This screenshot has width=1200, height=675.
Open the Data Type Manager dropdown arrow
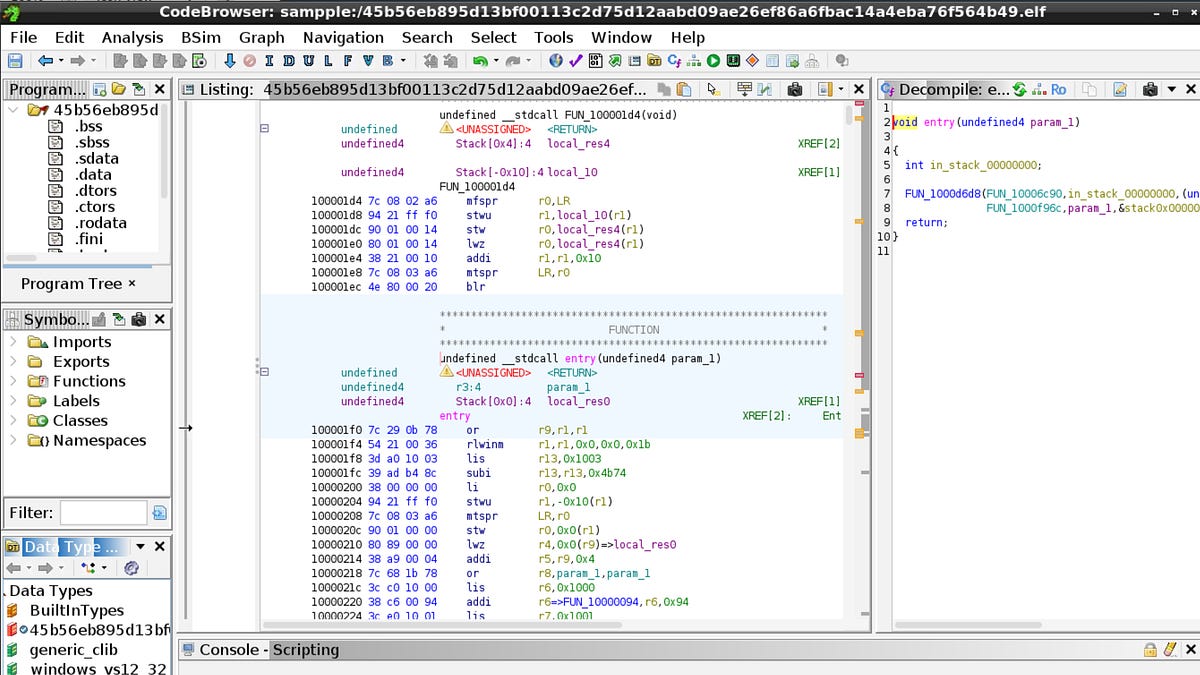pos(140,546)
